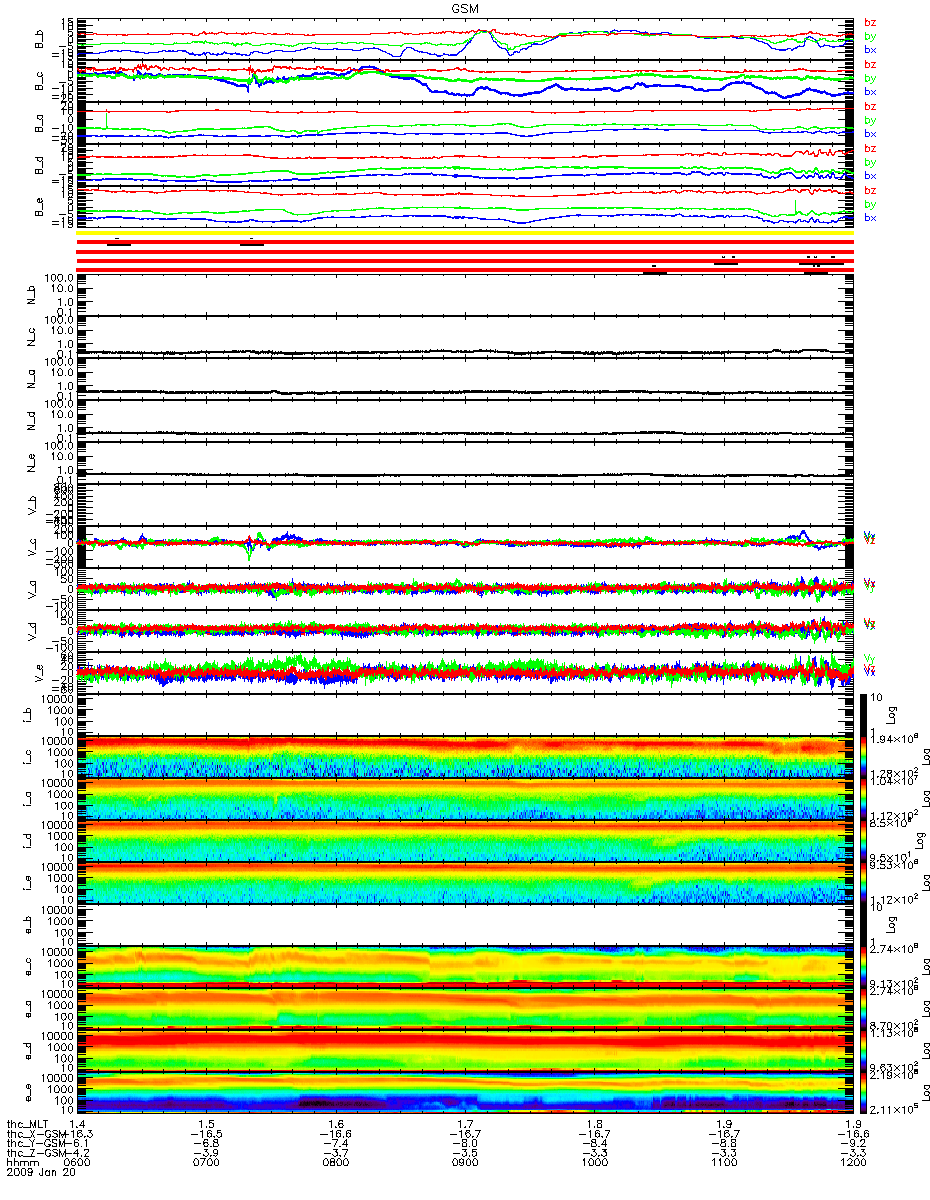Viewport: 930px width, 1200px height.
Task: Click the 0800 time tick label
Action: [335, 1162]
